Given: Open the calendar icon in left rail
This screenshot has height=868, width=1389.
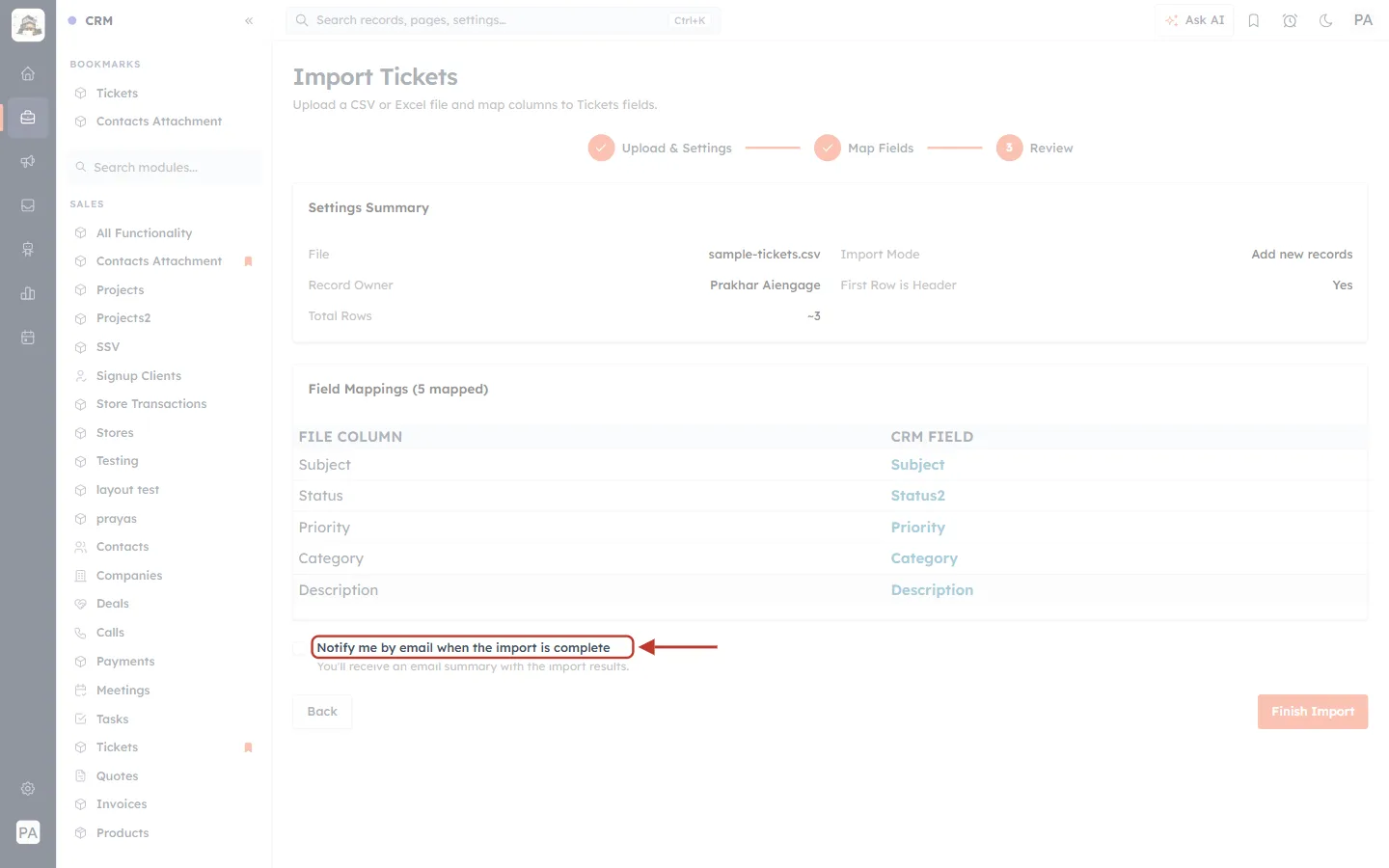Looking at the screenshot, I should (28, 338).
